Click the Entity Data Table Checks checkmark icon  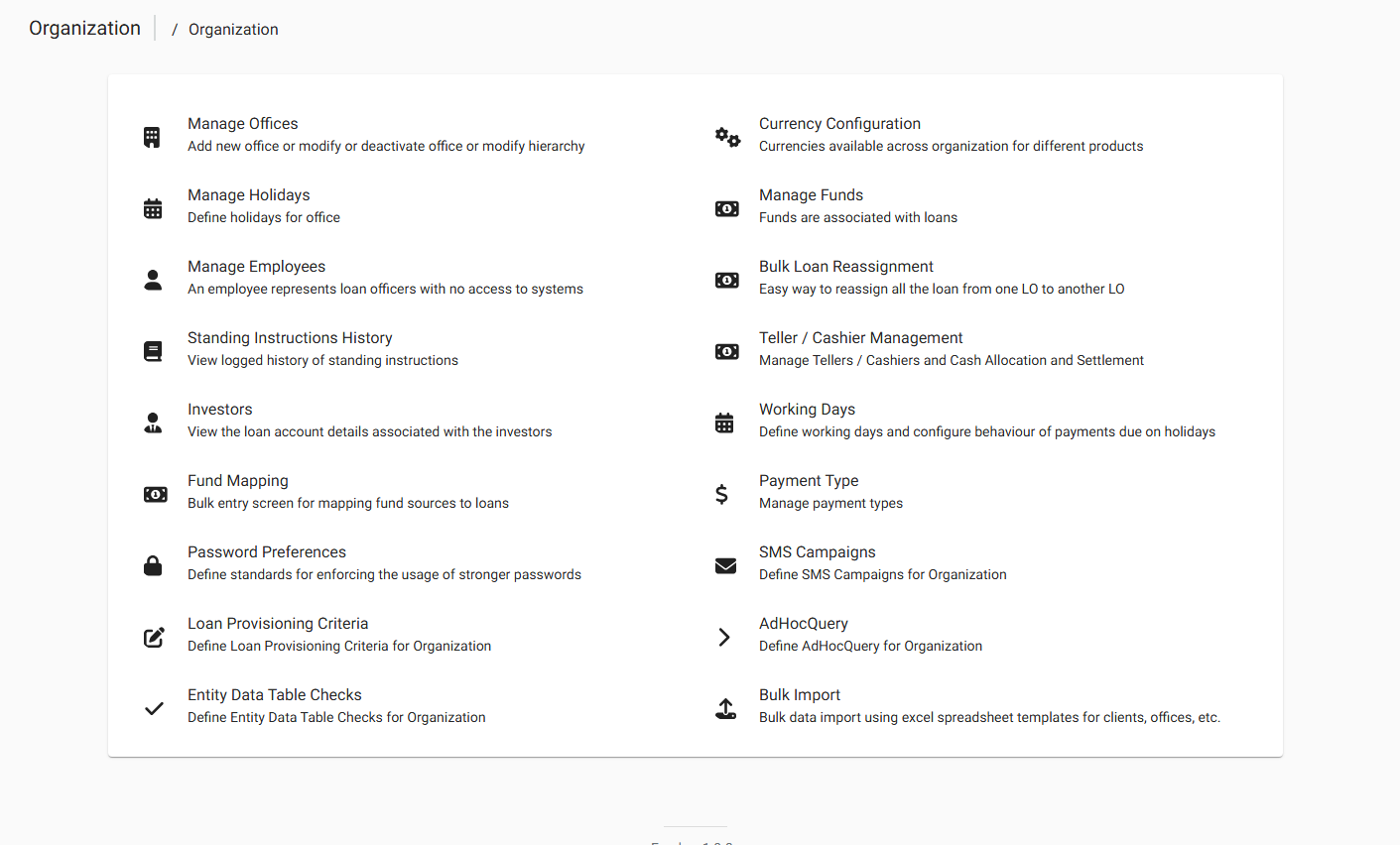pos(153,708)
